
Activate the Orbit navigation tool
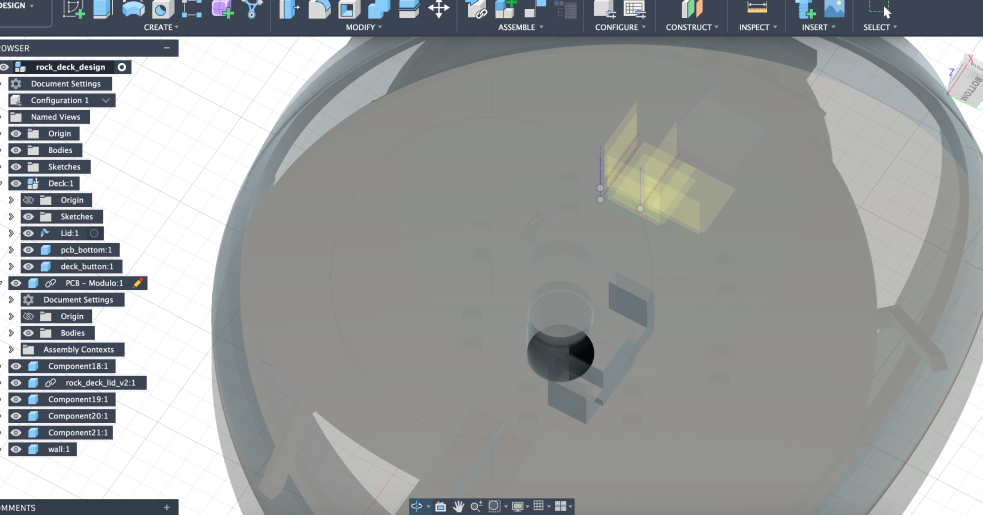coord(418,506)
